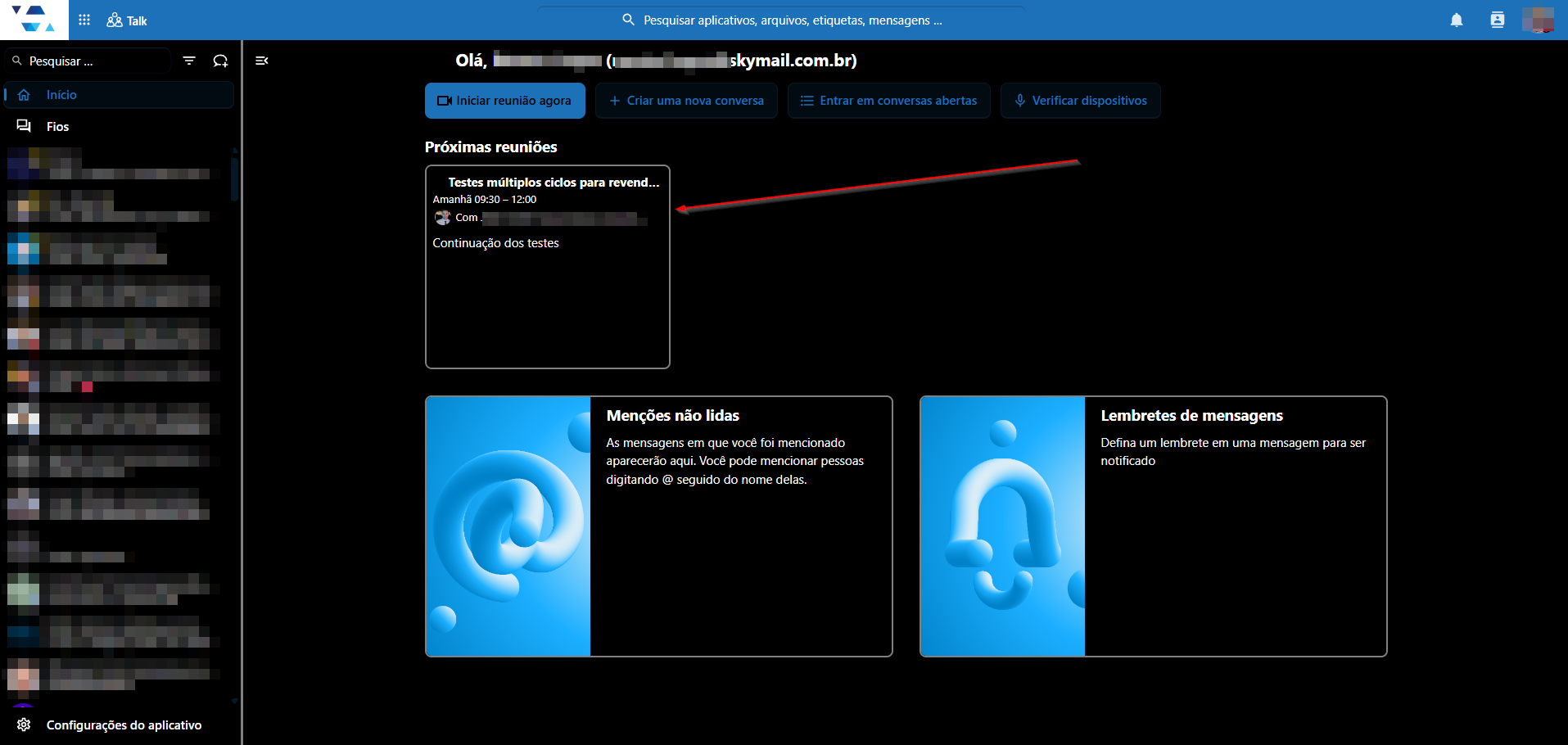Click Iniciar reunião agora button
The width and height of the screenshot is (1568, 745).
coord(505,101)
